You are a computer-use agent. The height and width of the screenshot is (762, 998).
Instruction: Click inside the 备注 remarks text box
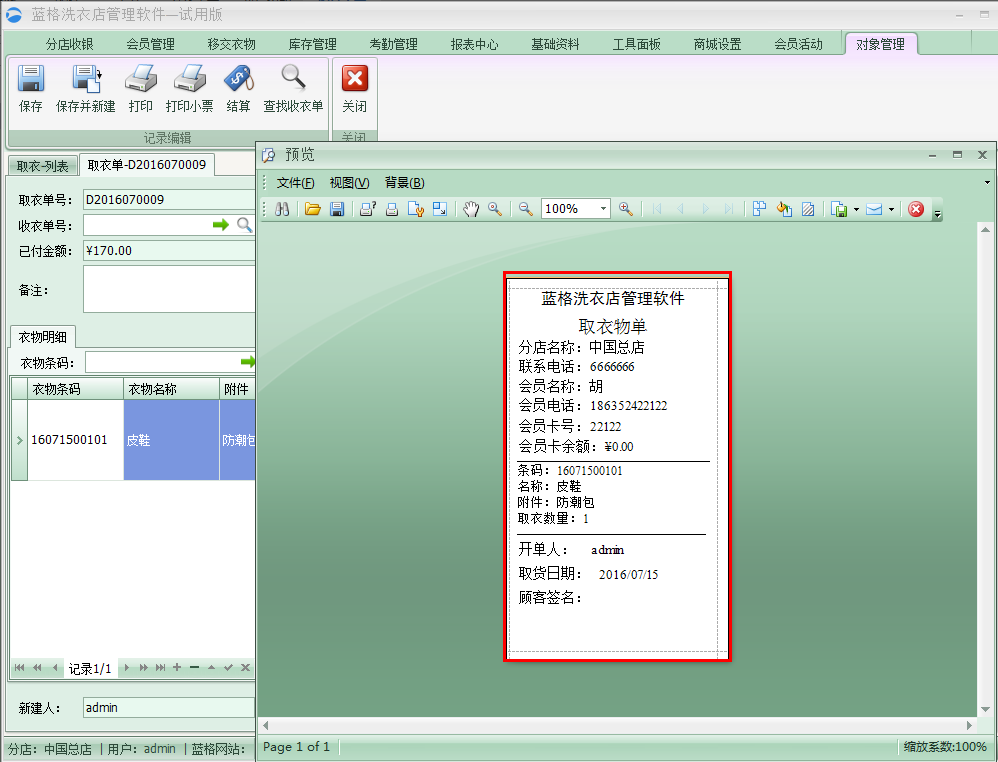pos(168,289)
